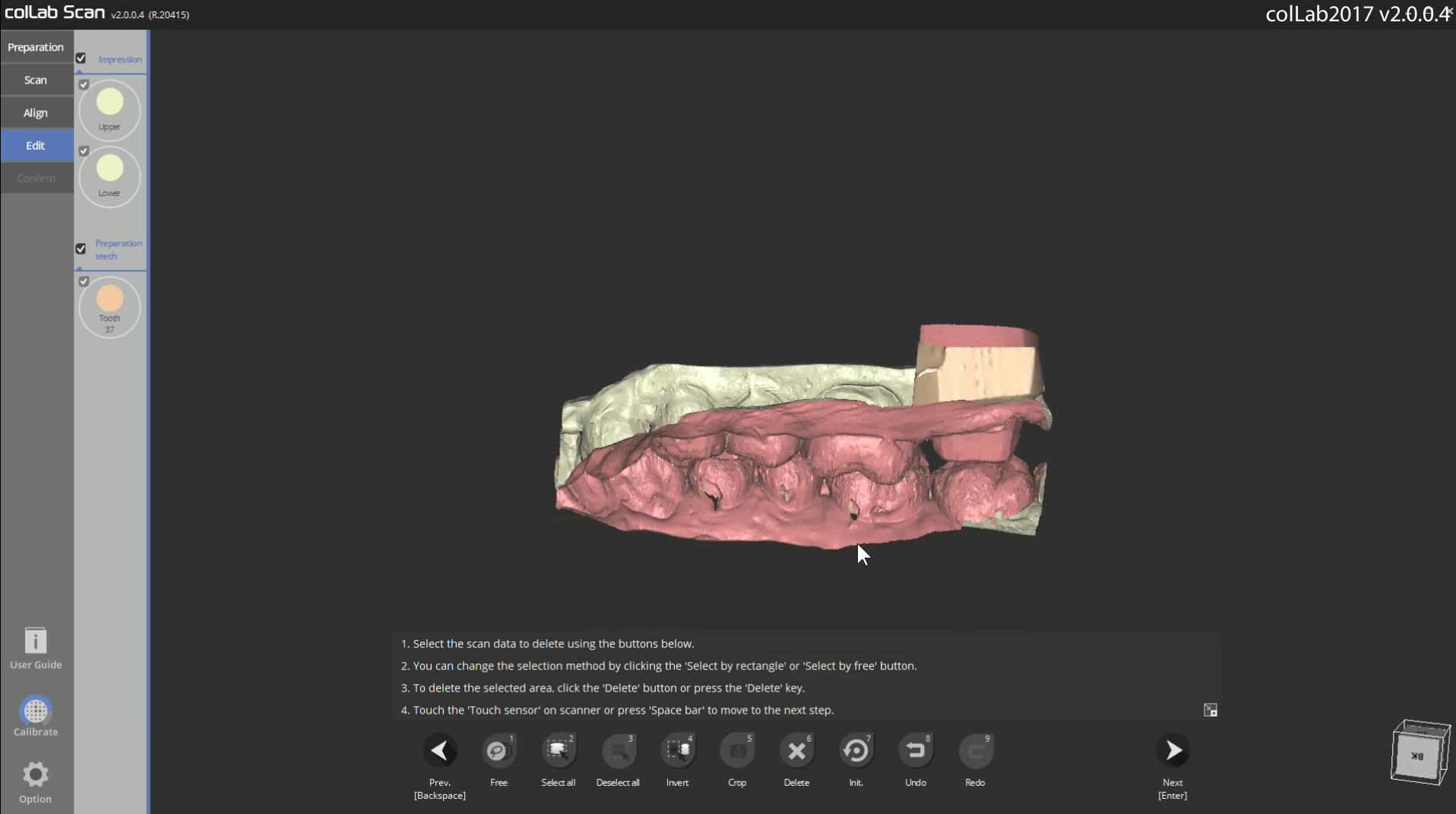1456x814 pixels.
Task: Open the Edit step tab
Action: [x=36, y=145]
